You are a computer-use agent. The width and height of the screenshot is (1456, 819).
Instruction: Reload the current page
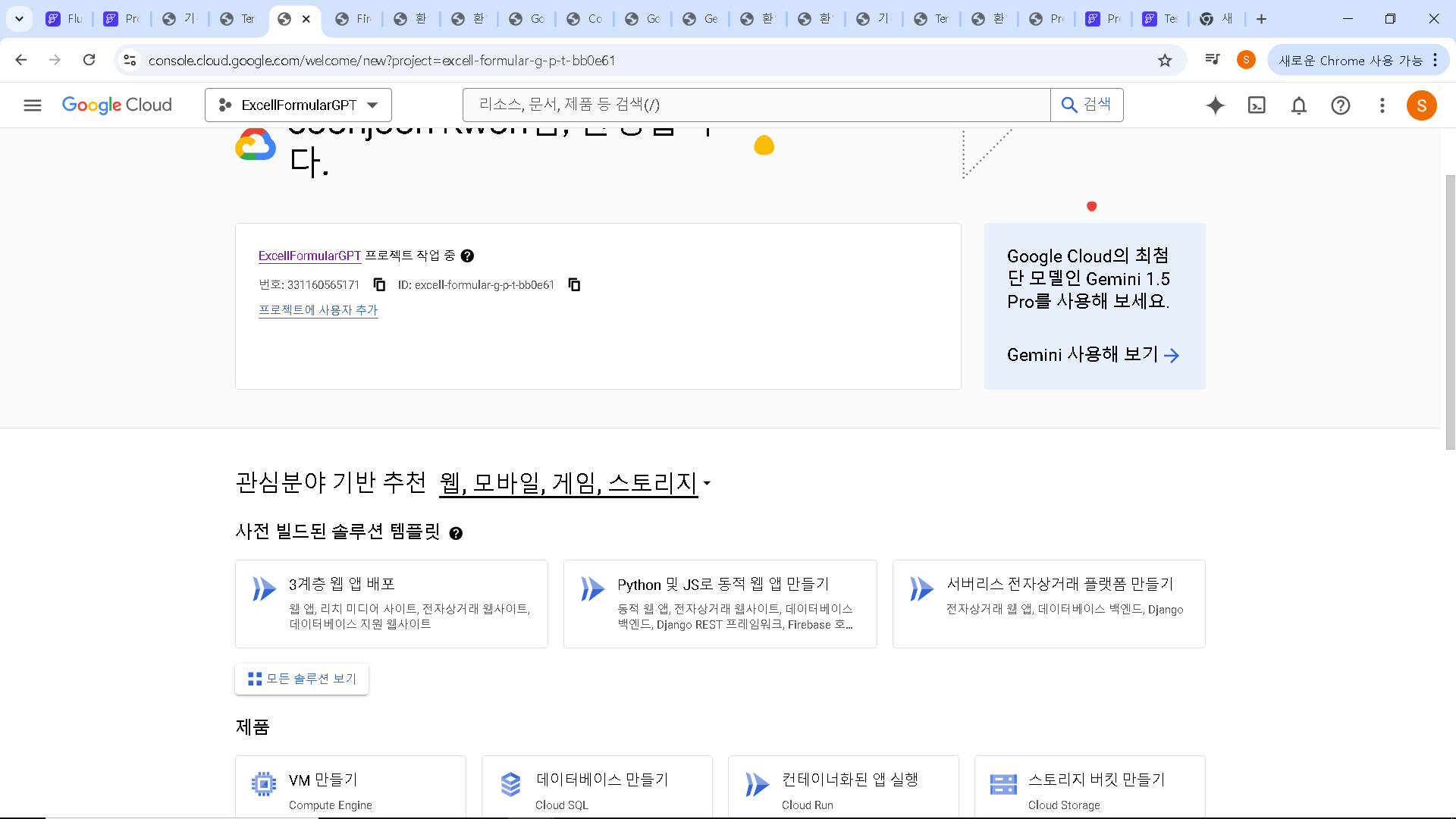pos(89,60)
